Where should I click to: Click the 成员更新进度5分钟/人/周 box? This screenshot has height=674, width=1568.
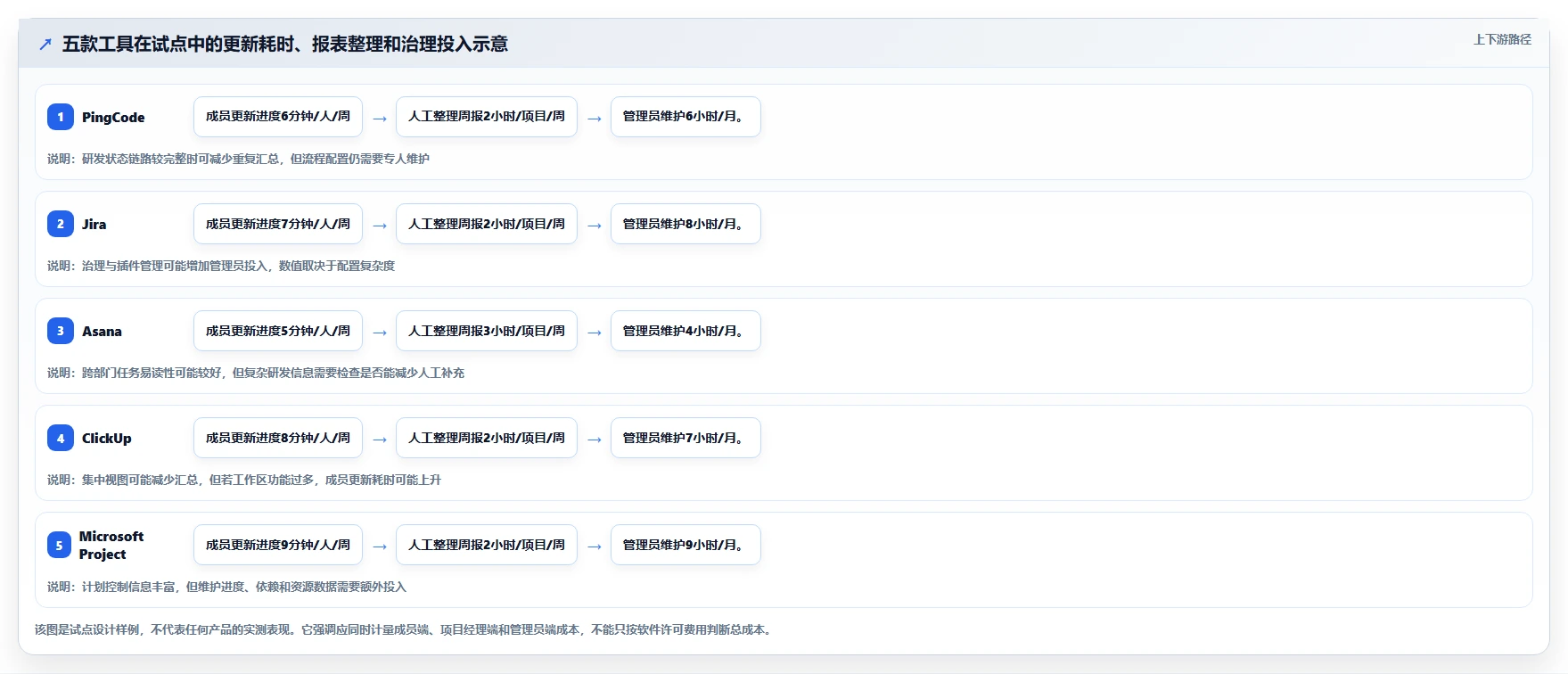(x=278, y=331)
